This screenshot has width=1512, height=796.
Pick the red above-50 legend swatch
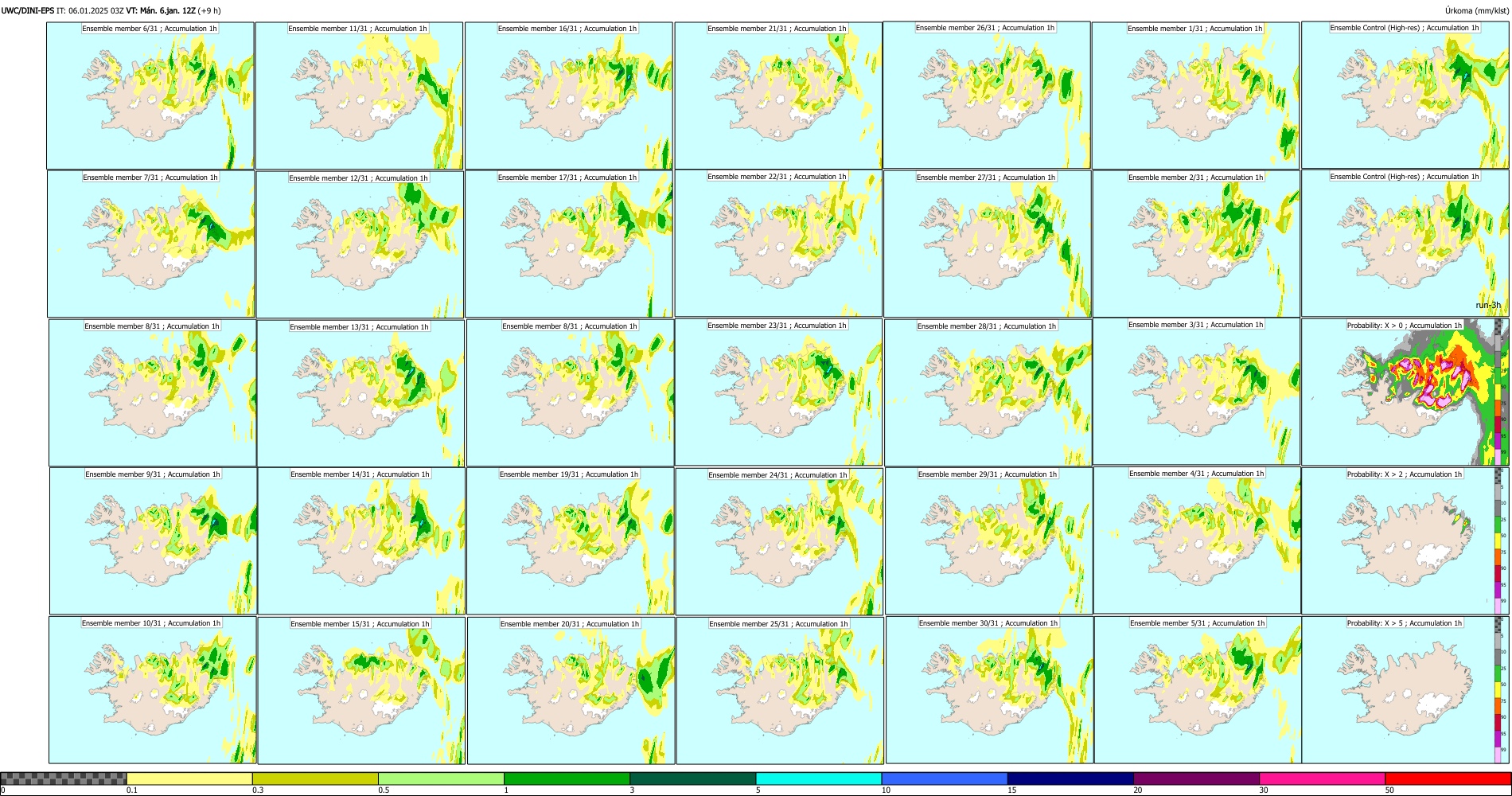[x=1448, y=778]
